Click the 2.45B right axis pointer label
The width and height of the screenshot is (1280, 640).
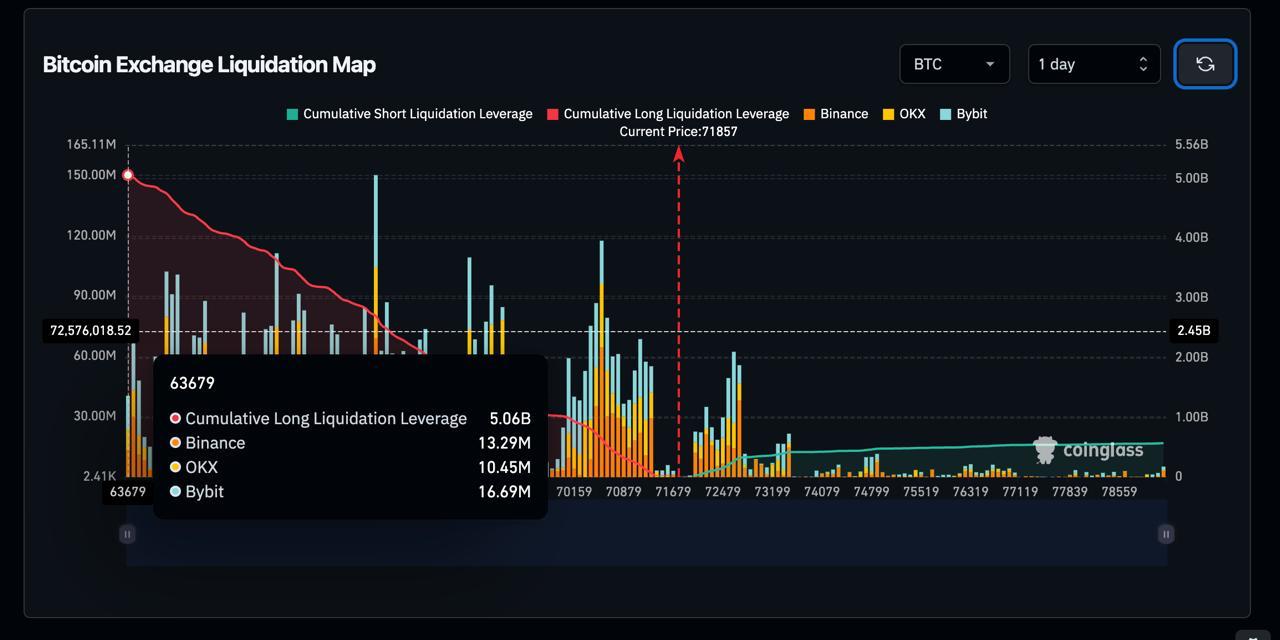(x=1193, y=330)
